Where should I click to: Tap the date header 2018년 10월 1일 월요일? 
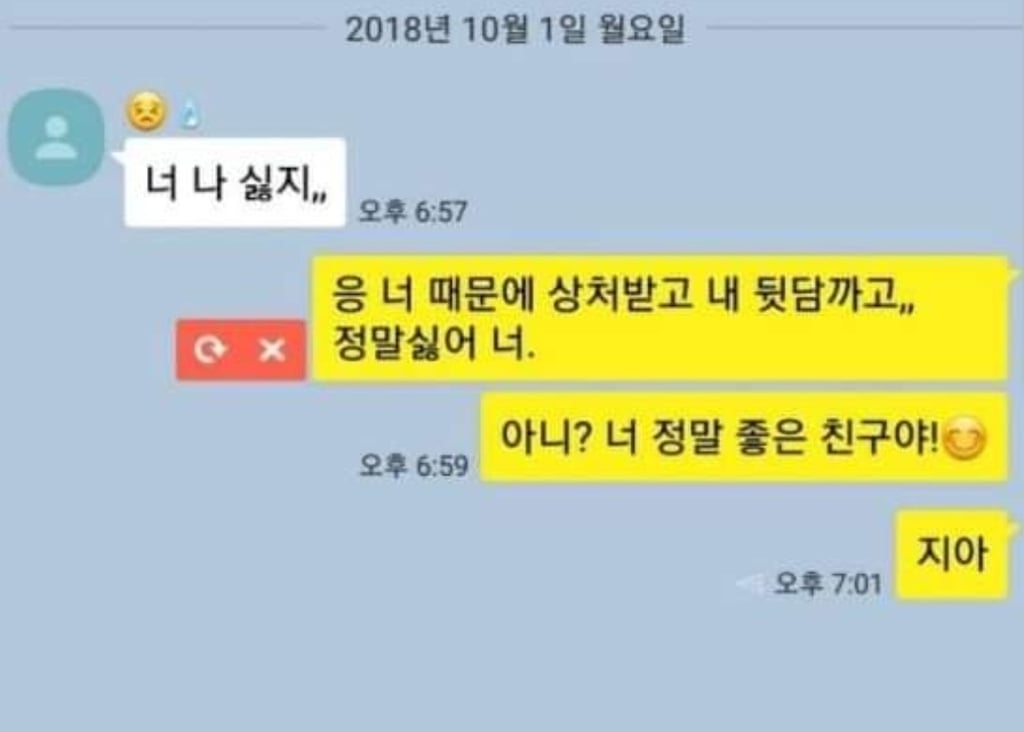515,29
